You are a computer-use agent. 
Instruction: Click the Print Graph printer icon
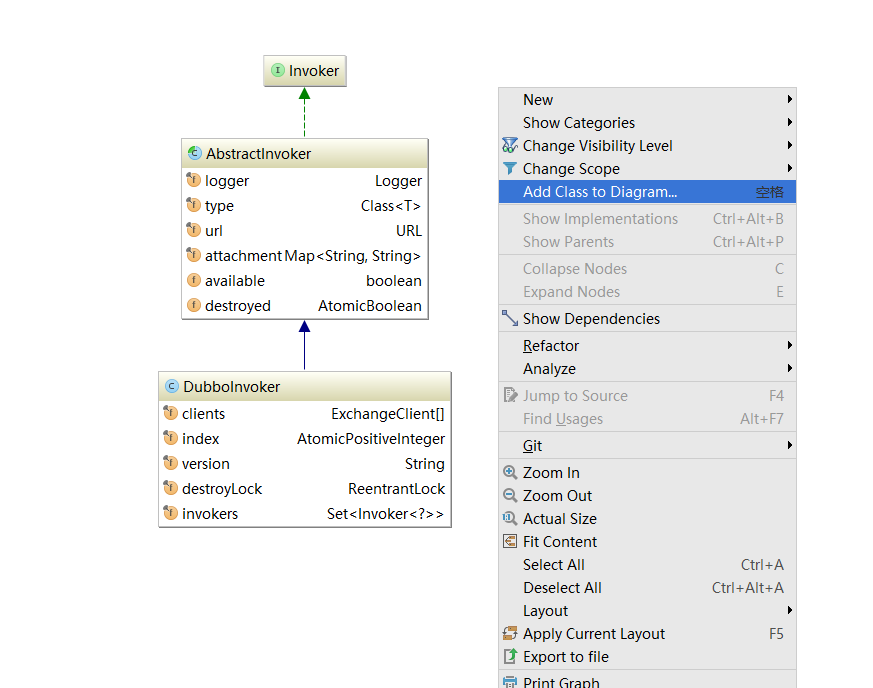(510, 682)
